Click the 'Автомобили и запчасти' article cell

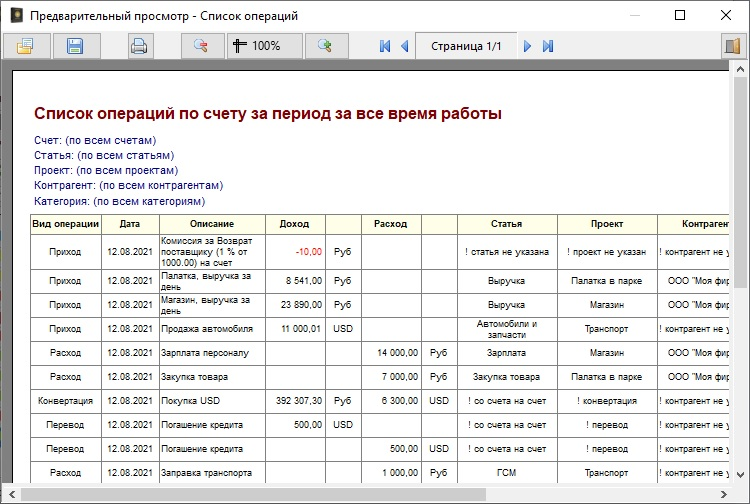pos(507,329)
